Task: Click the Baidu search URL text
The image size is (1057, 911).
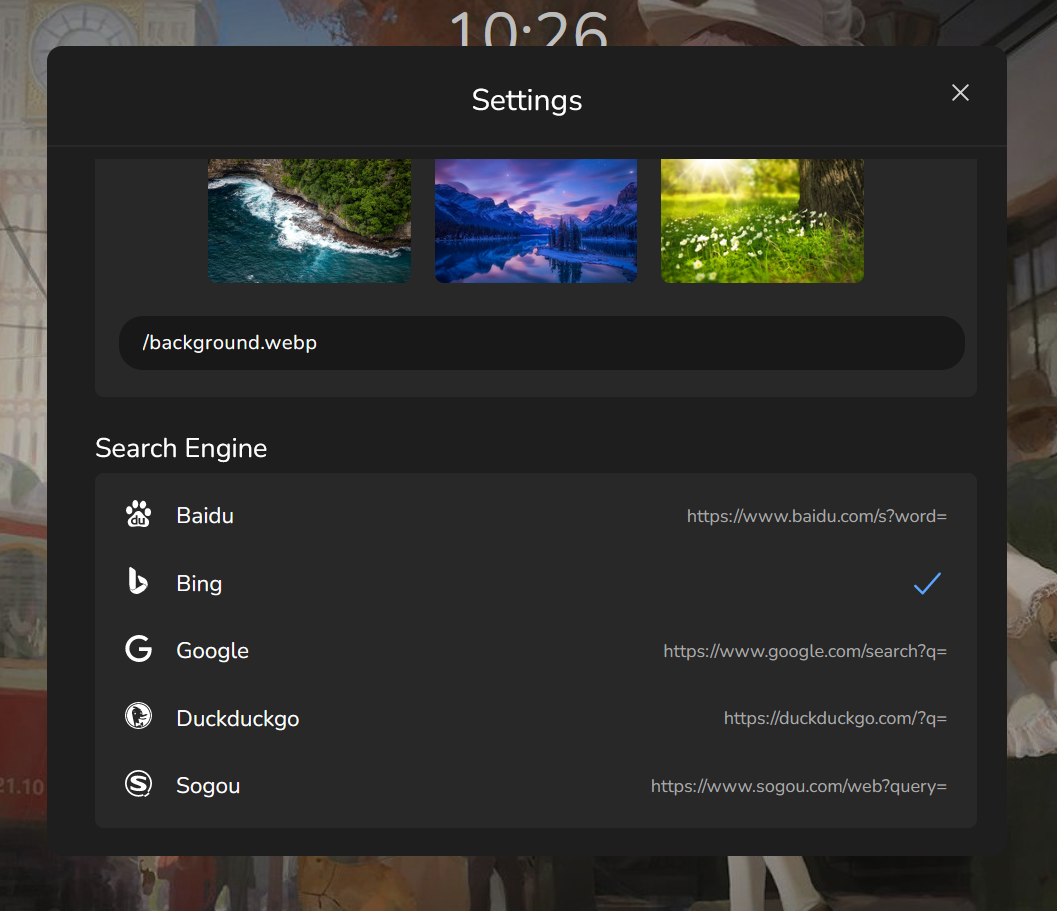Action: (x=816, y=517)
